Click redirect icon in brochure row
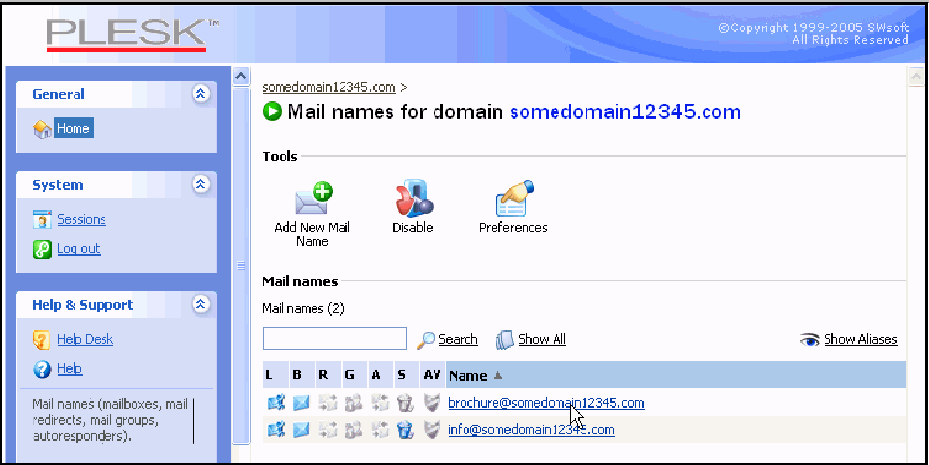929x465 pixels. pos(328,403)
